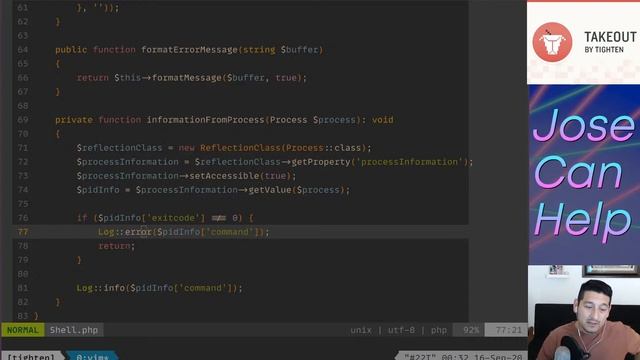Click the Shell.php filename in the status line
The image size is (640, 360).
(x=74, y=330)
